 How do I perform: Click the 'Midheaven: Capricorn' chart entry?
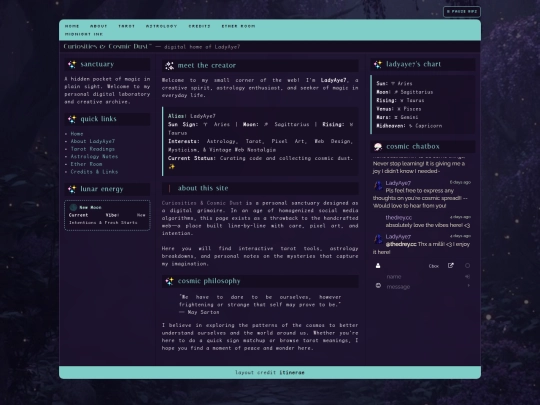pos(409,126)
